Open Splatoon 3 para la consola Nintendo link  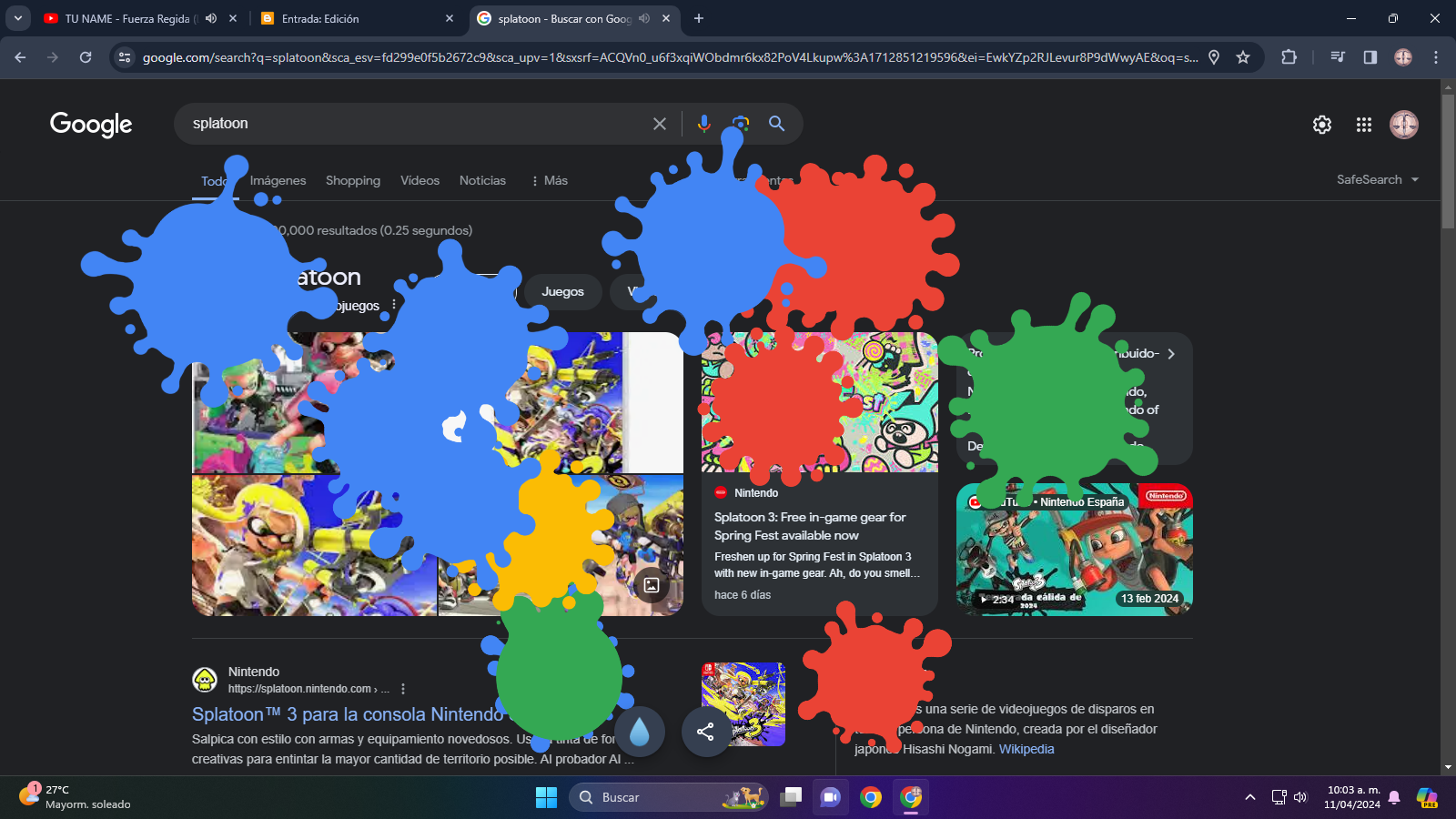348,714
